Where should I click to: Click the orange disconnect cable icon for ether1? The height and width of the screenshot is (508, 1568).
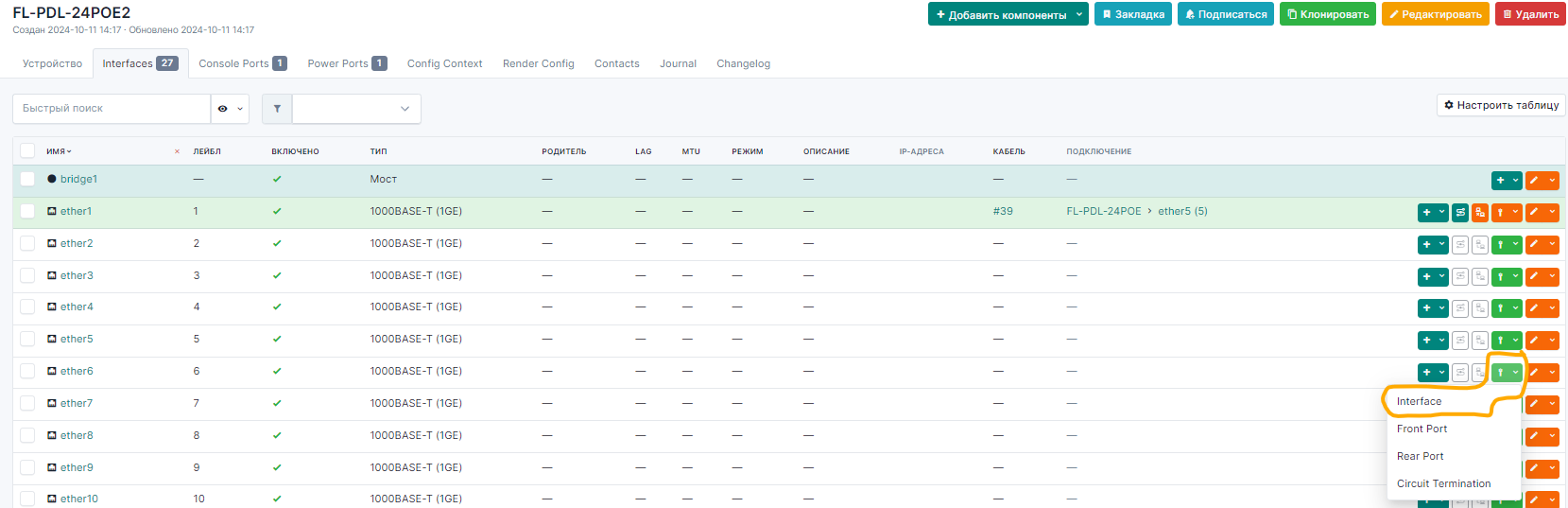(1480, 213)
